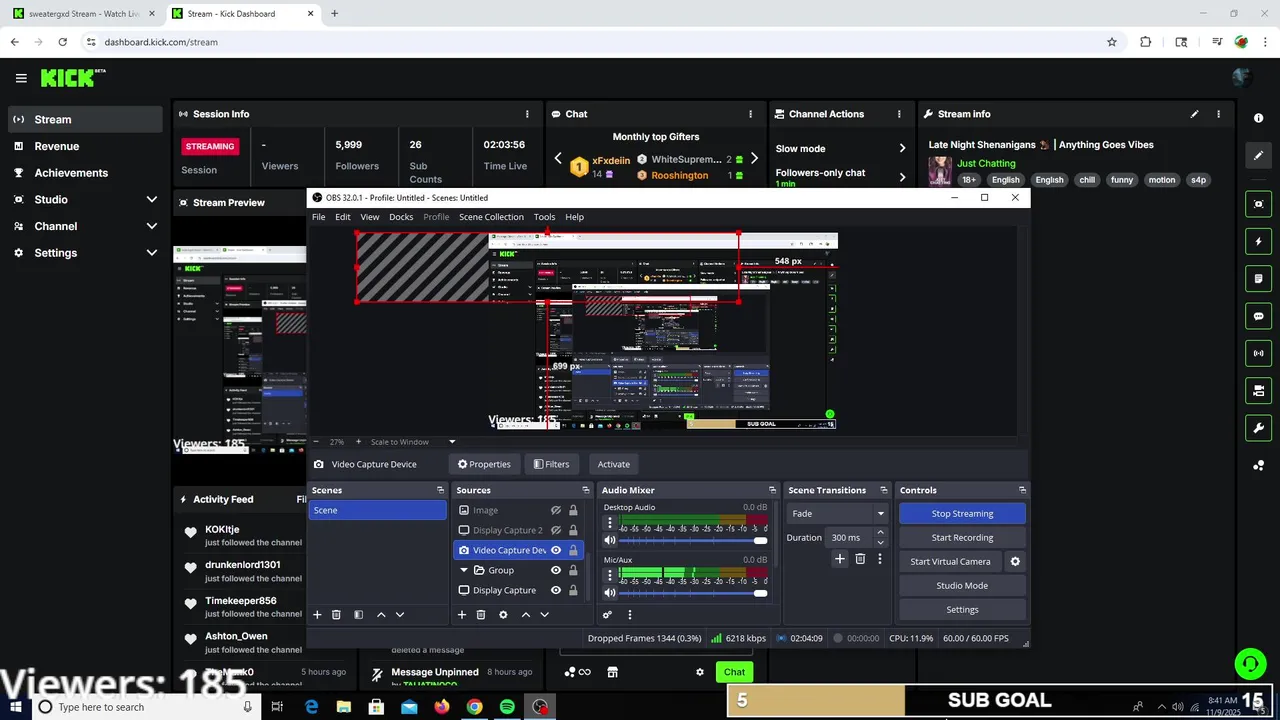Click Activate button for capture device

pos(614,464)
